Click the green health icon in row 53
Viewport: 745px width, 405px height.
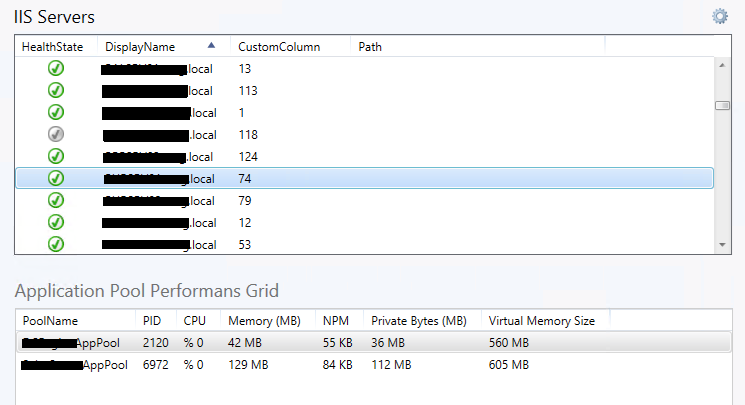coord(56,244)
